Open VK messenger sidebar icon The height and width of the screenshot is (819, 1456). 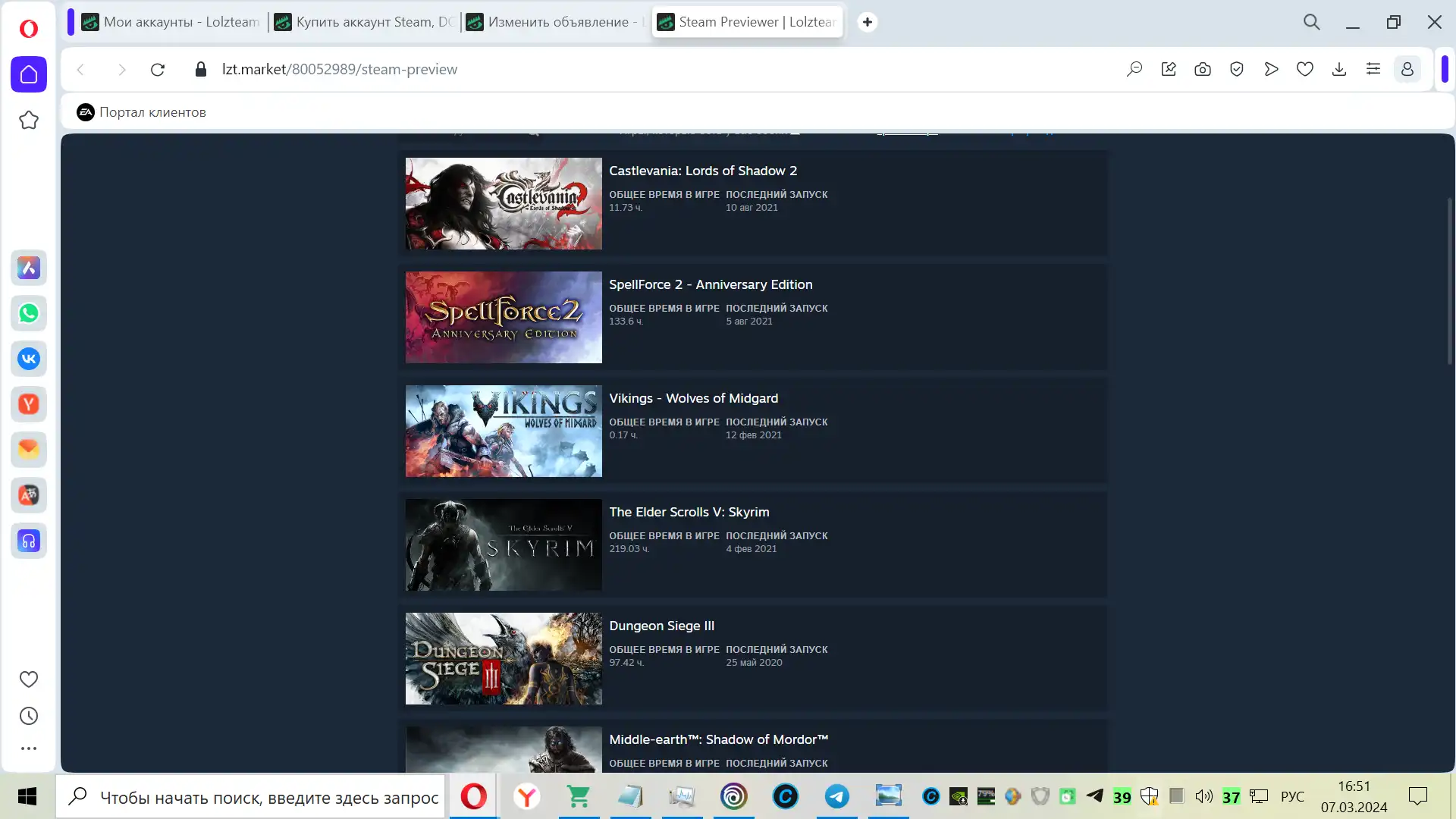29,359
